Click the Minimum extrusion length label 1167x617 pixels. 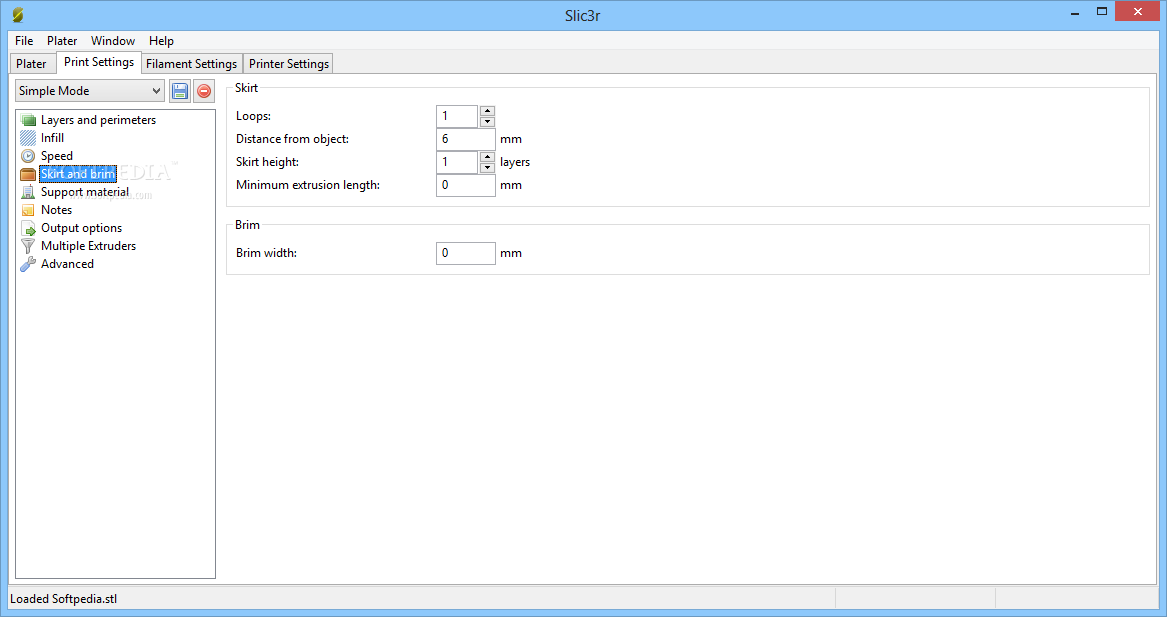pyautogui.click(x=308, y=185)
